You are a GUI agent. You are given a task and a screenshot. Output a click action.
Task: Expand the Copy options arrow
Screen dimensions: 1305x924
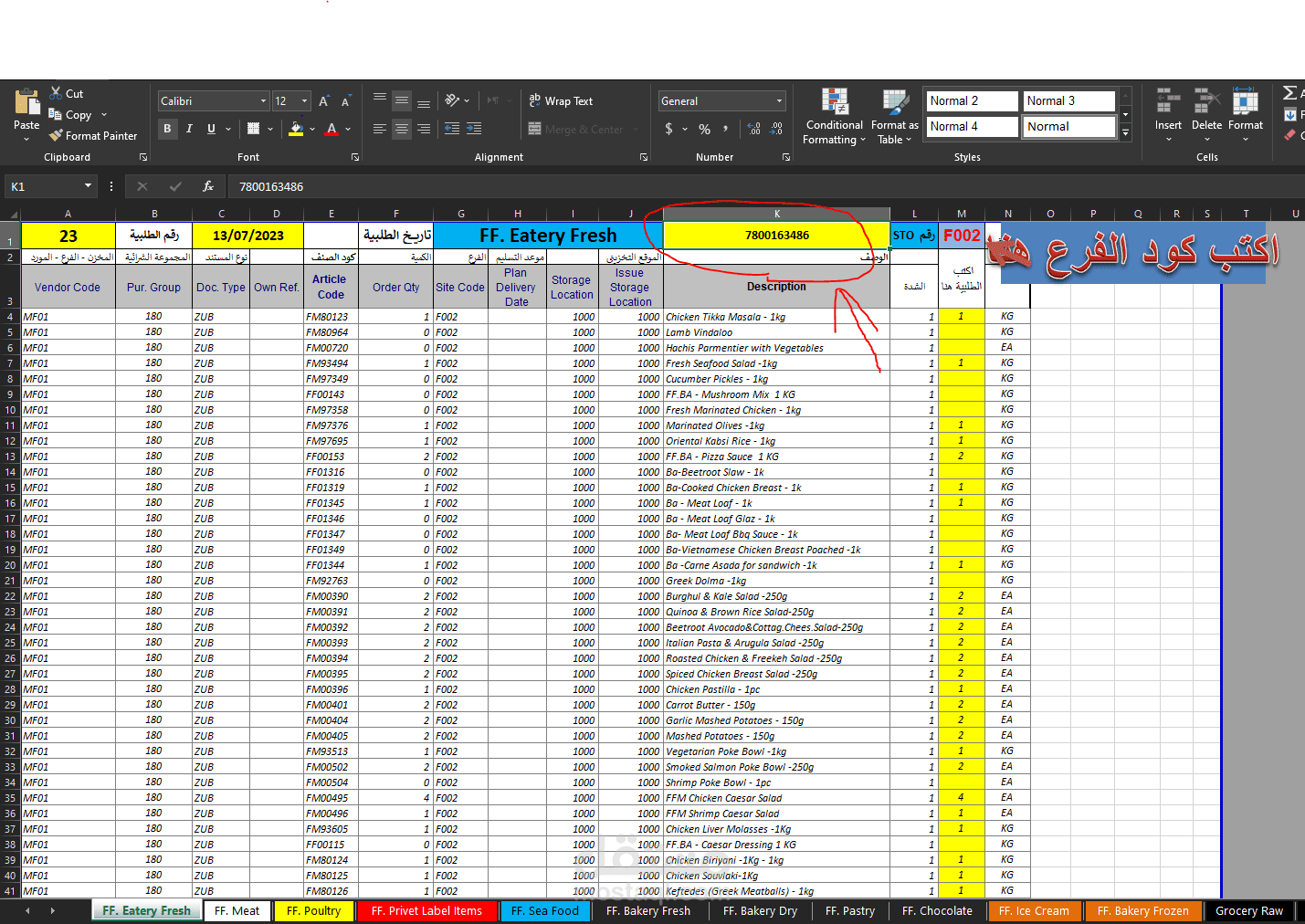point(104,115)
